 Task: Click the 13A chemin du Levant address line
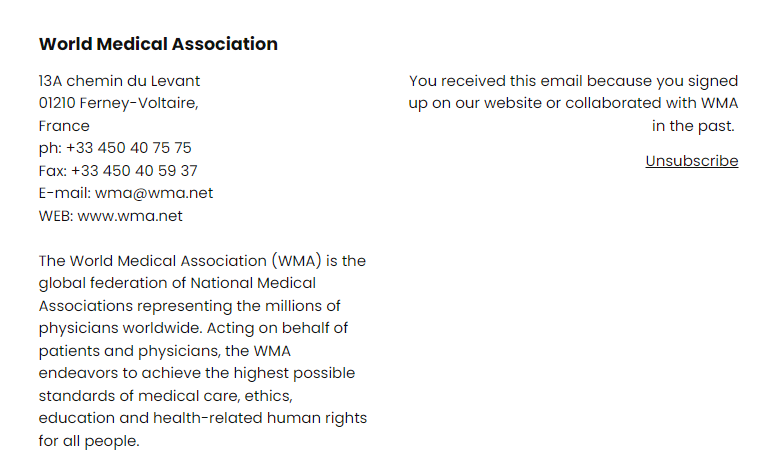119,81
